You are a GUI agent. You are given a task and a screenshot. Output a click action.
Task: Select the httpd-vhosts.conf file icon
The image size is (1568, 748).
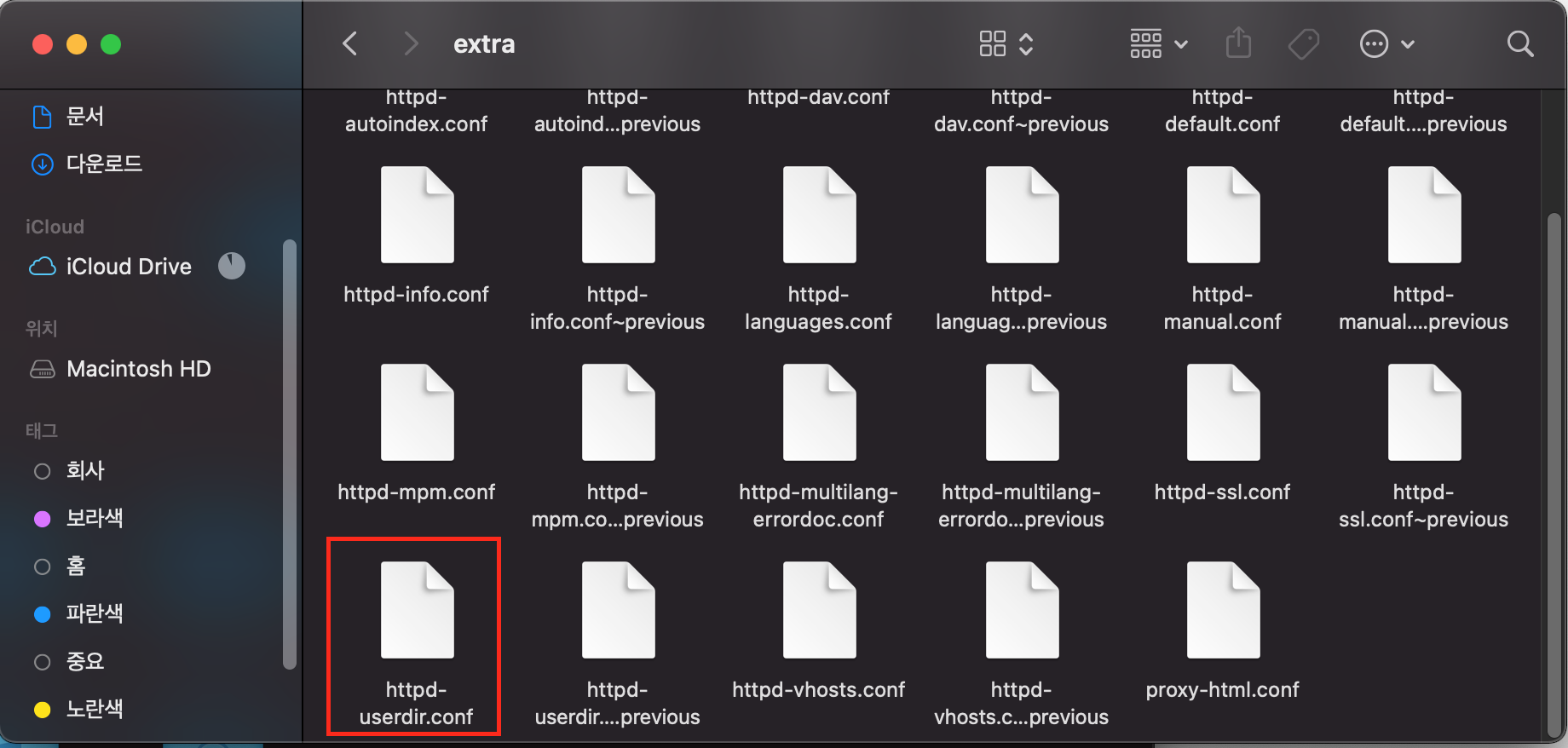point(819,611)
